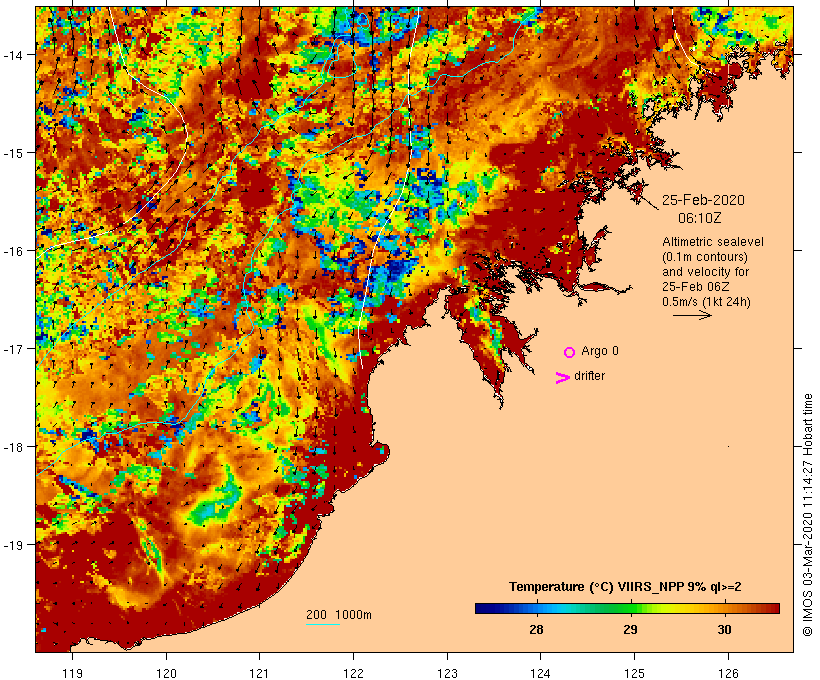The width and height of the screenshot is (820, 680).
Task: Click the '28' color bar tick label
Action: tap(537, 630)
